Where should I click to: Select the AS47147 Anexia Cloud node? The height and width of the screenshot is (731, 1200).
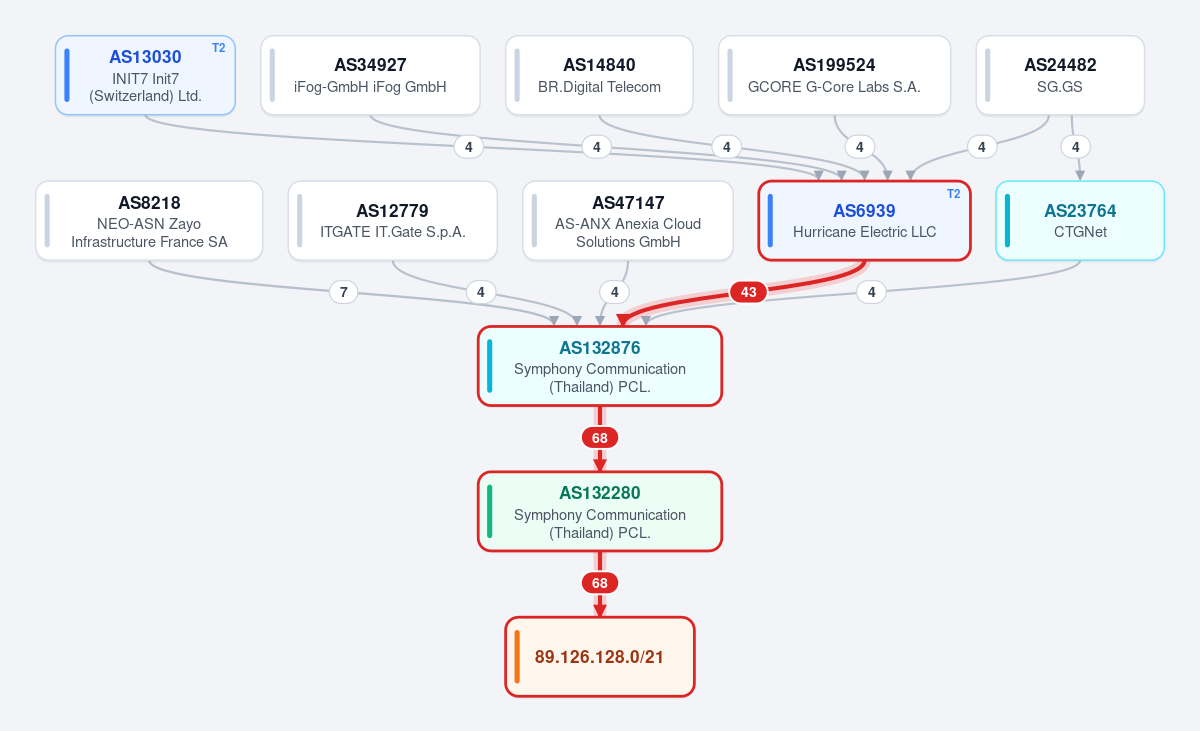pyautogui.click(x=628, y=221)
